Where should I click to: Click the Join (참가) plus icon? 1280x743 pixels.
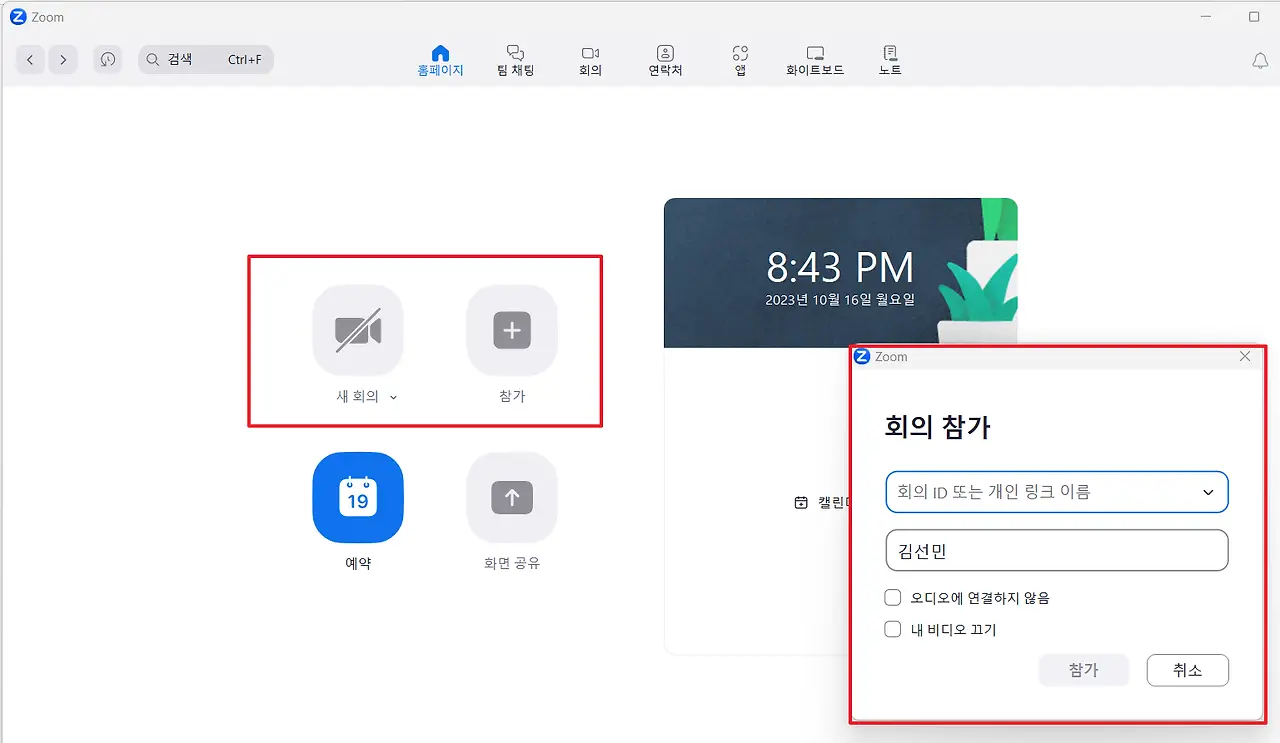pos(512,330)
